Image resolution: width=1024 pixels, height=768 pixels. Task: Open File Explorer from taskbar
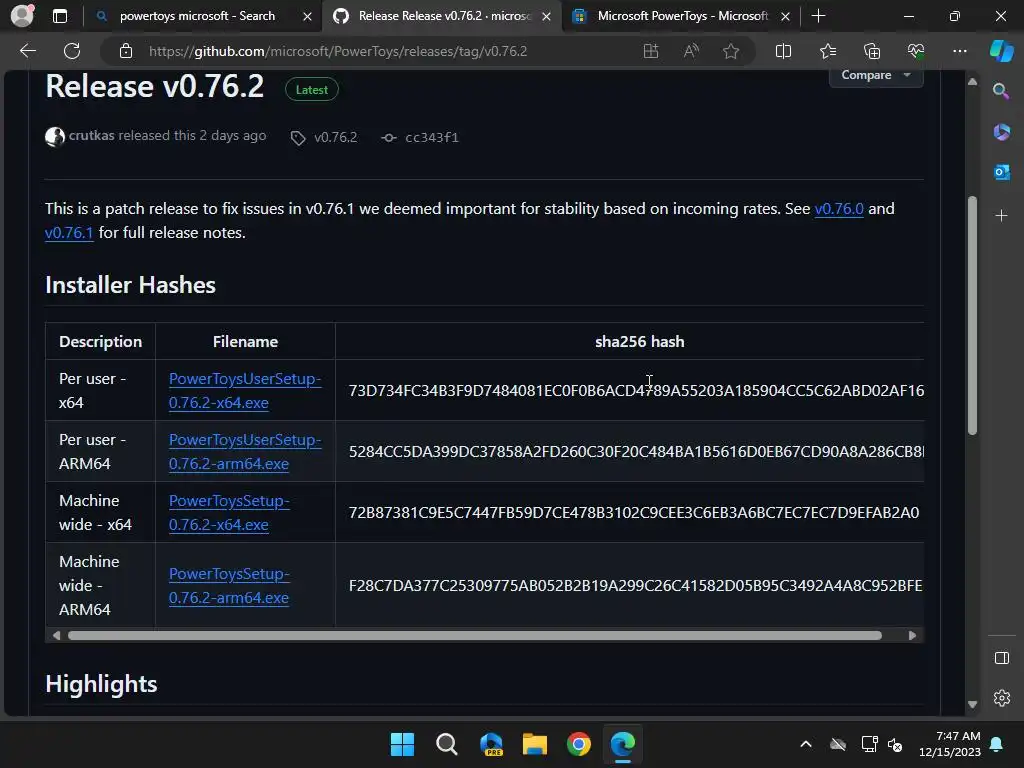pyautogui.click(x=534, y=744)
